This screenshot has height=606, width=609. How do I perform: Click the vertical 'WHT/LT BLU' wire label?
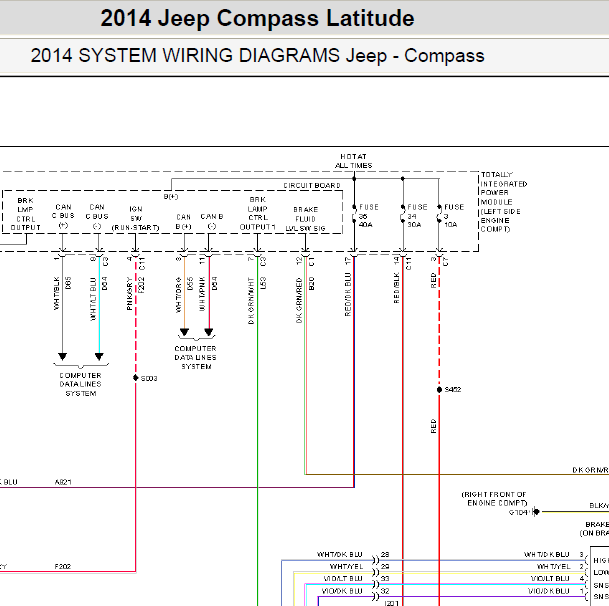(93, 299)
